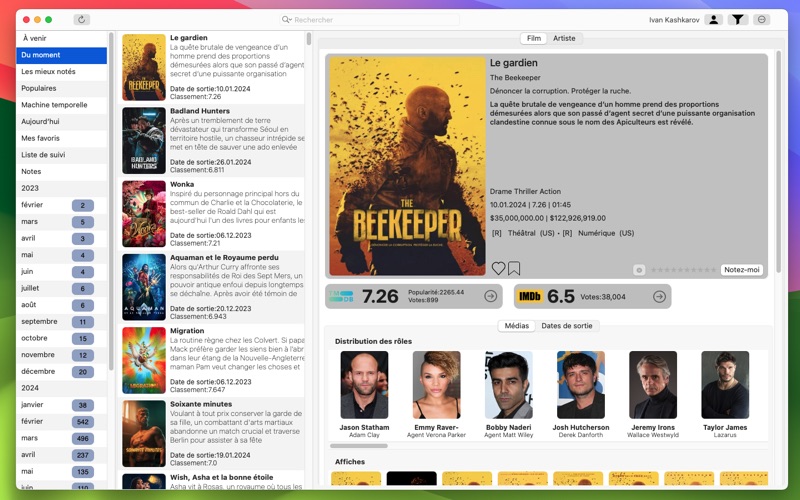Image resolution: width=800 pixels, height=500 pixels.
Task: Open Josh Hutcherson's cast photo
Action: click(x=581, y=385)
